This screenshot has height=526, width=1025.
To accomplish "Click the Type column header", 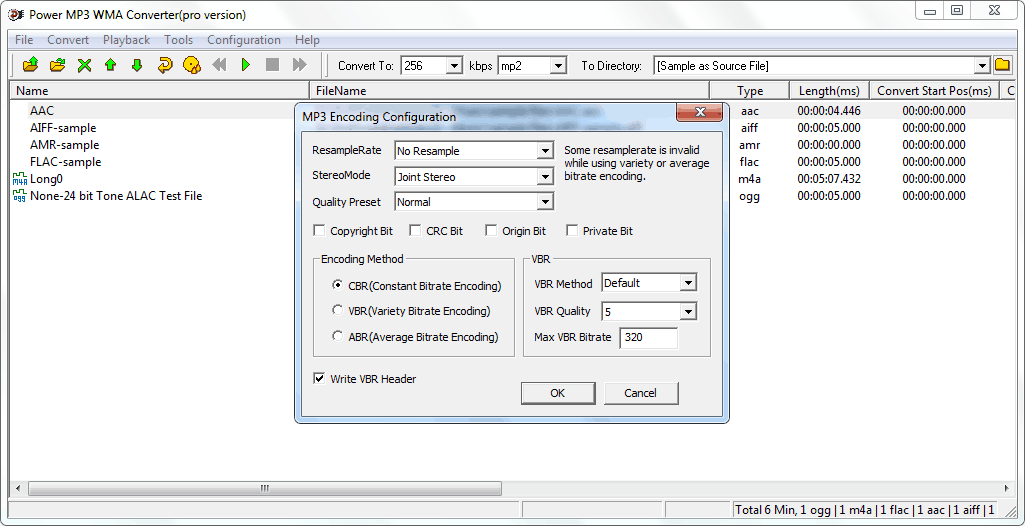I will coord(750,91).
